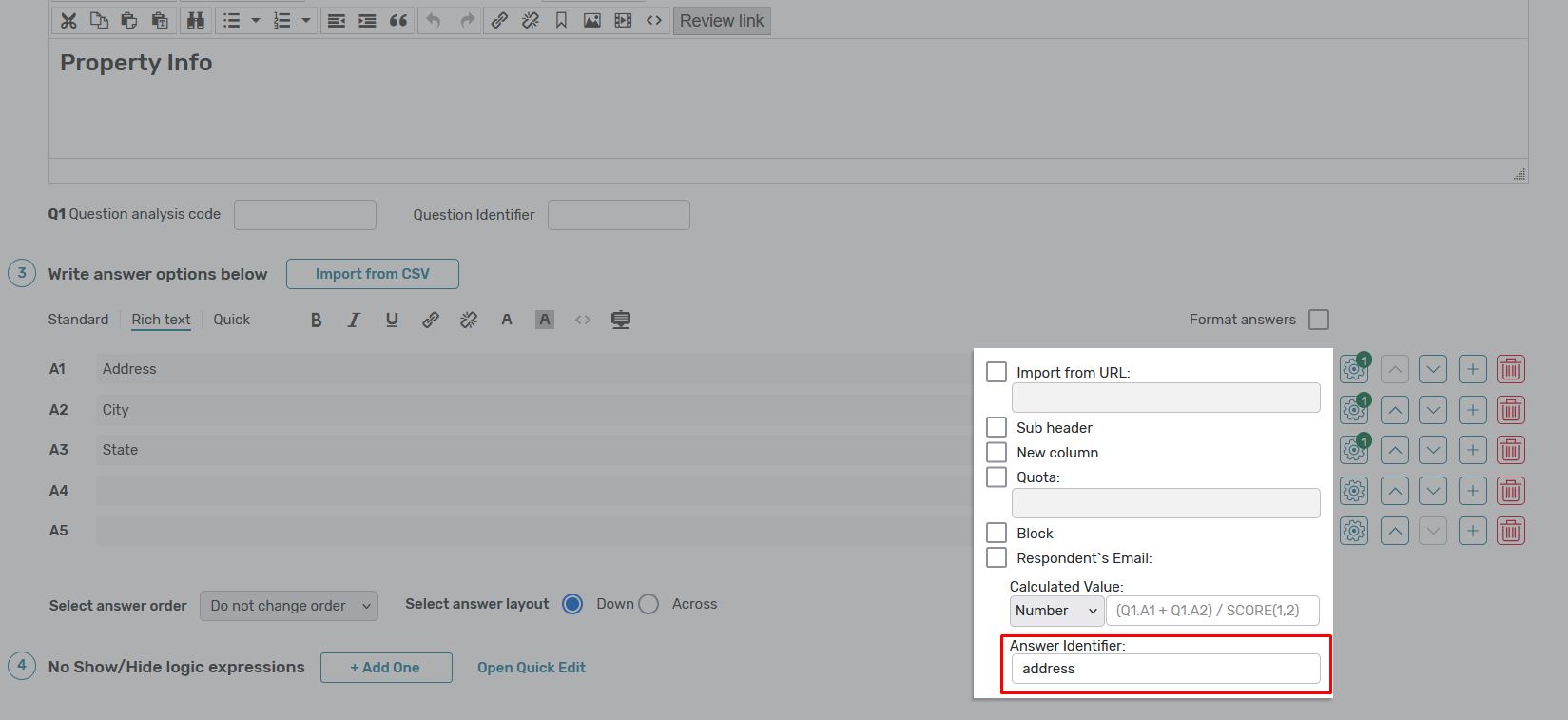The height and width of the screenshot is (720, 1568).
Task: Open the settings gear for answer A4
Action: click(1354, 491)
